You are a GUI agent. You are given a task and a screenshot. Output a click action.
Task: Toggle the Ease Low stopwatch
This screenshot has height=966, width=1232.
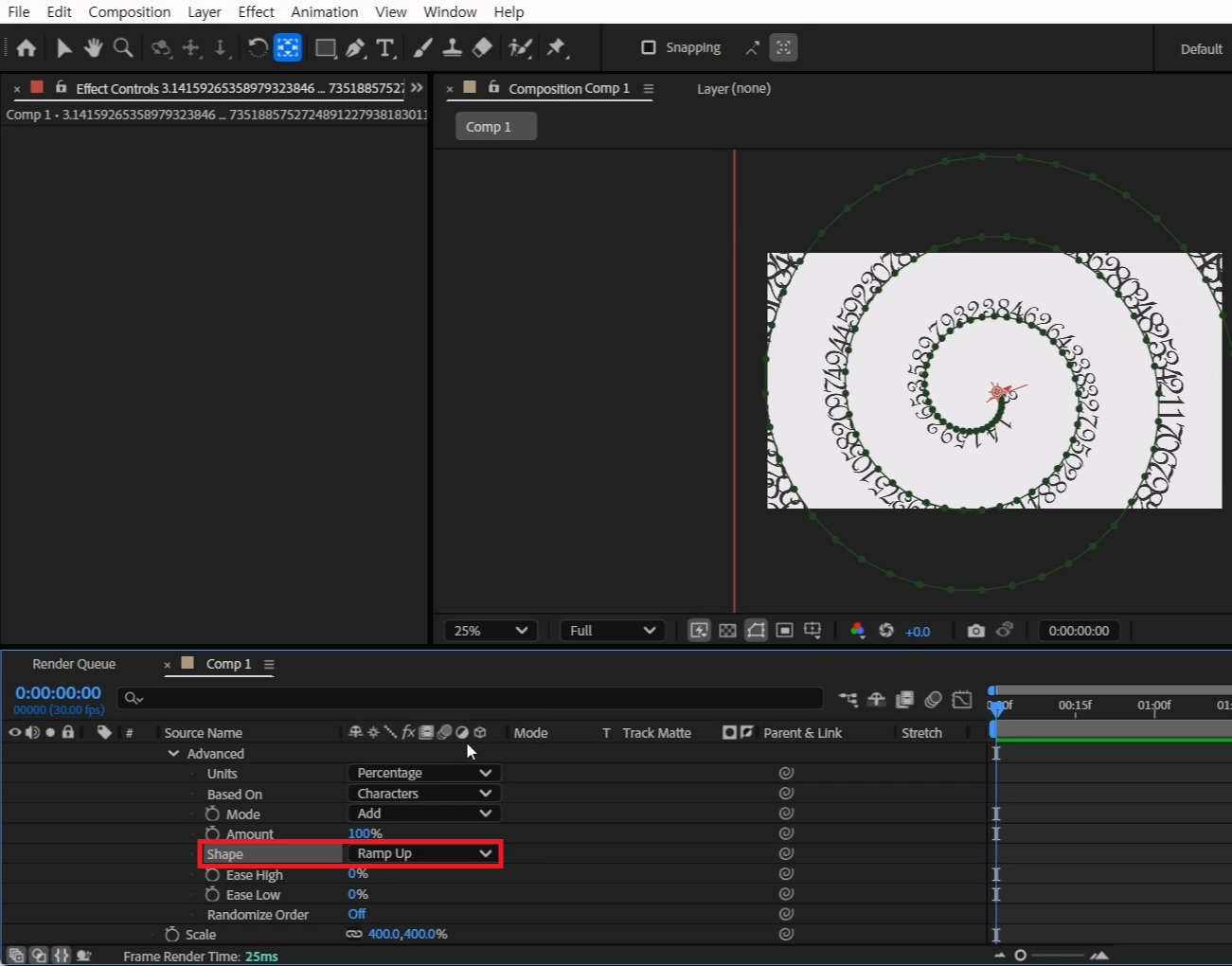point(212,894)
